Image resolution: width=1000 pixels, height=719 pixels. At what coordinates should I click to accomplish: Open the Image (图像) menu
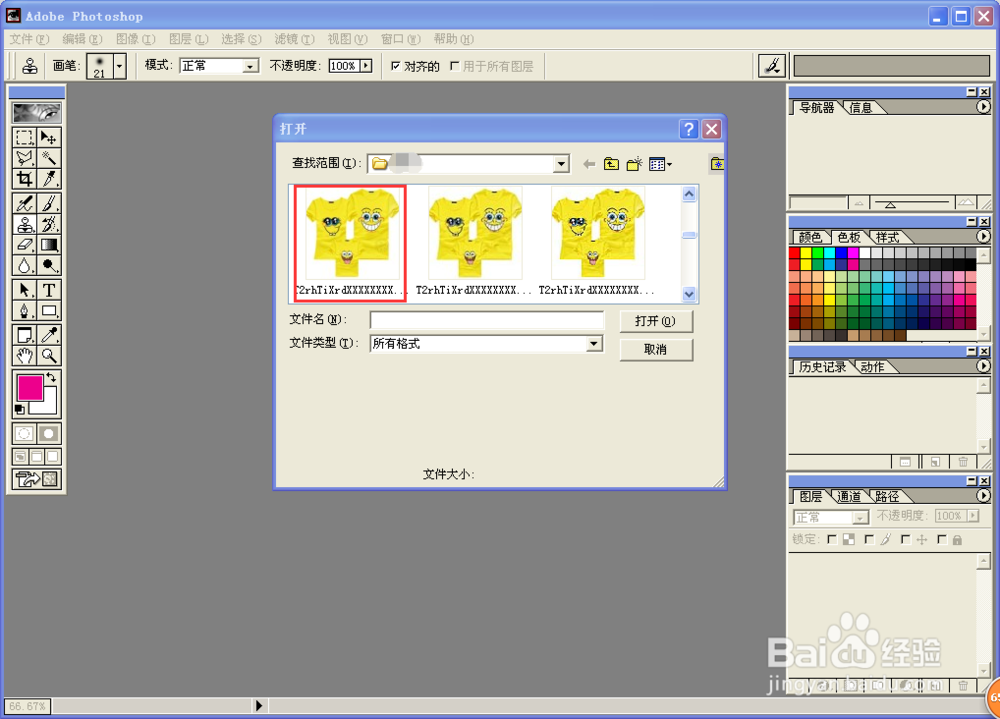135,39
